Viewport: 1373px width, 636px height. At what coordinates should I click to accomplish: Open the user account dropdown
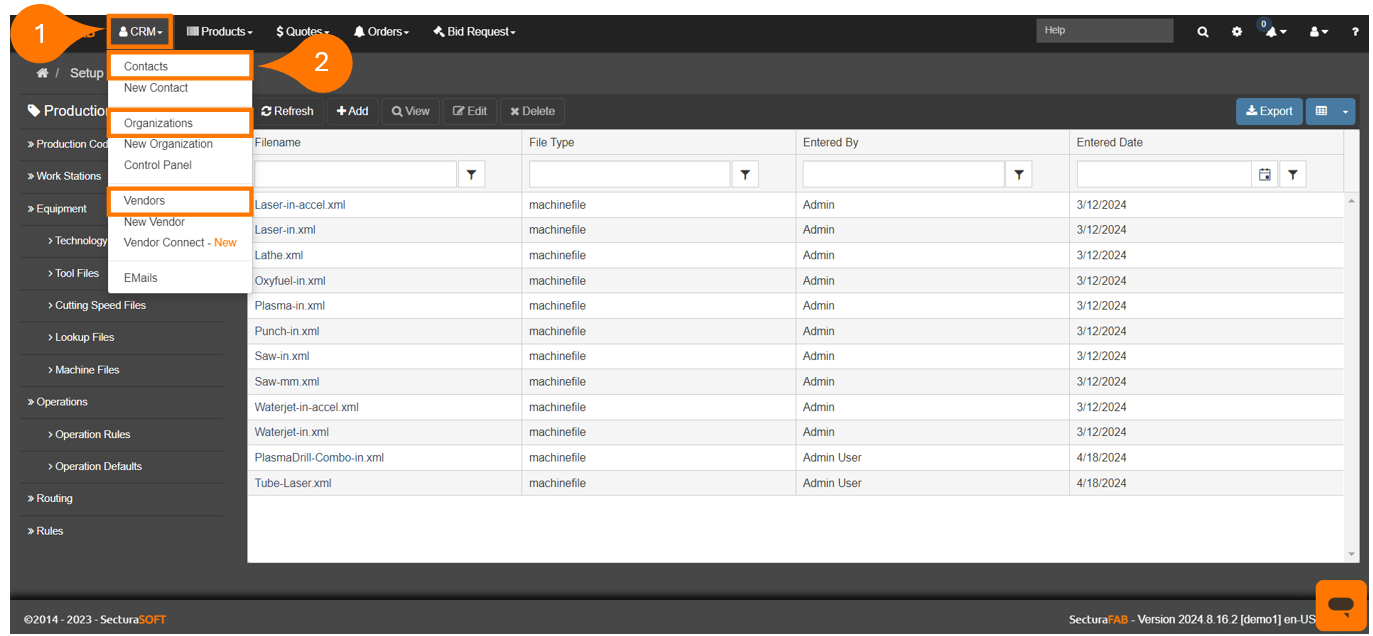click(x=1319, y=32)
